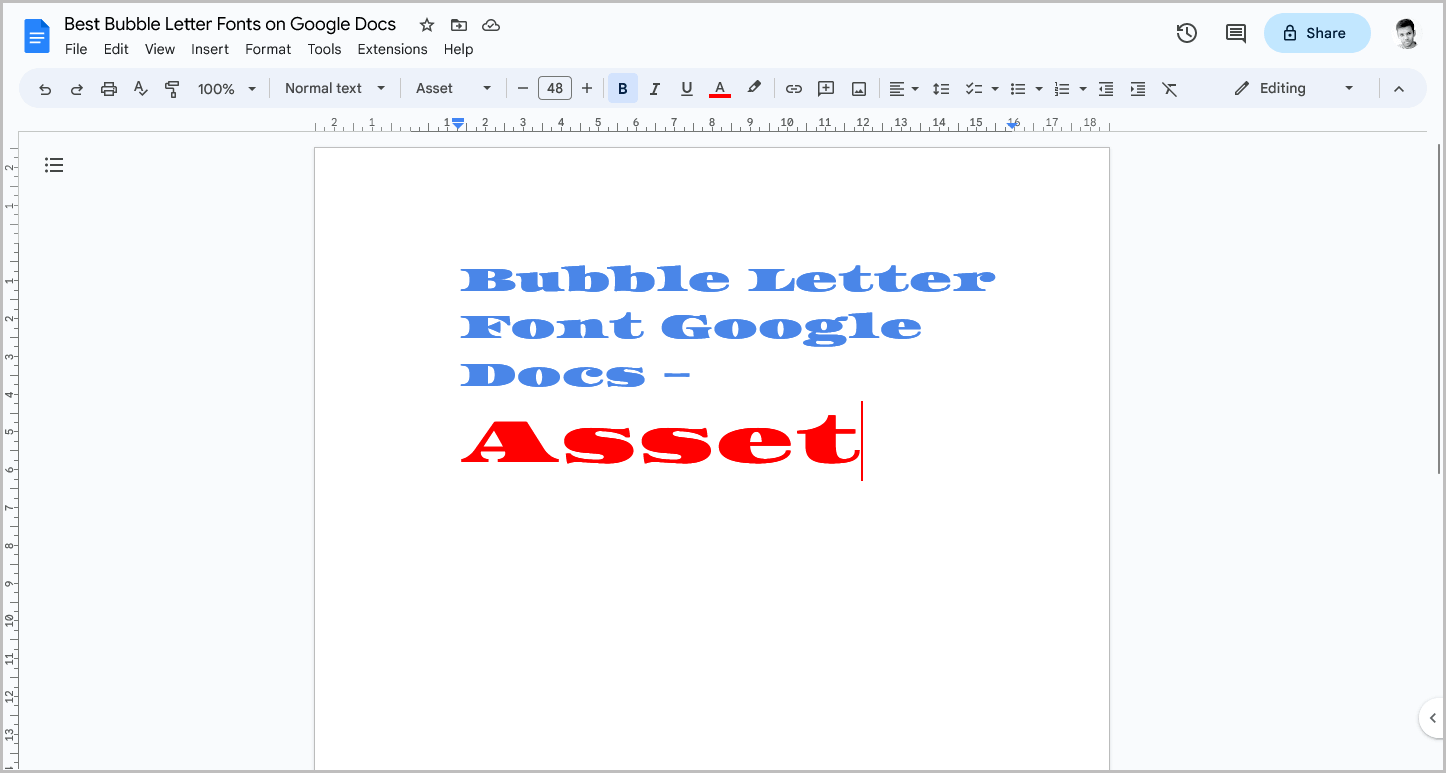Move document with folder icon
Screen dimensions: 1446x773
coord(459,25)
